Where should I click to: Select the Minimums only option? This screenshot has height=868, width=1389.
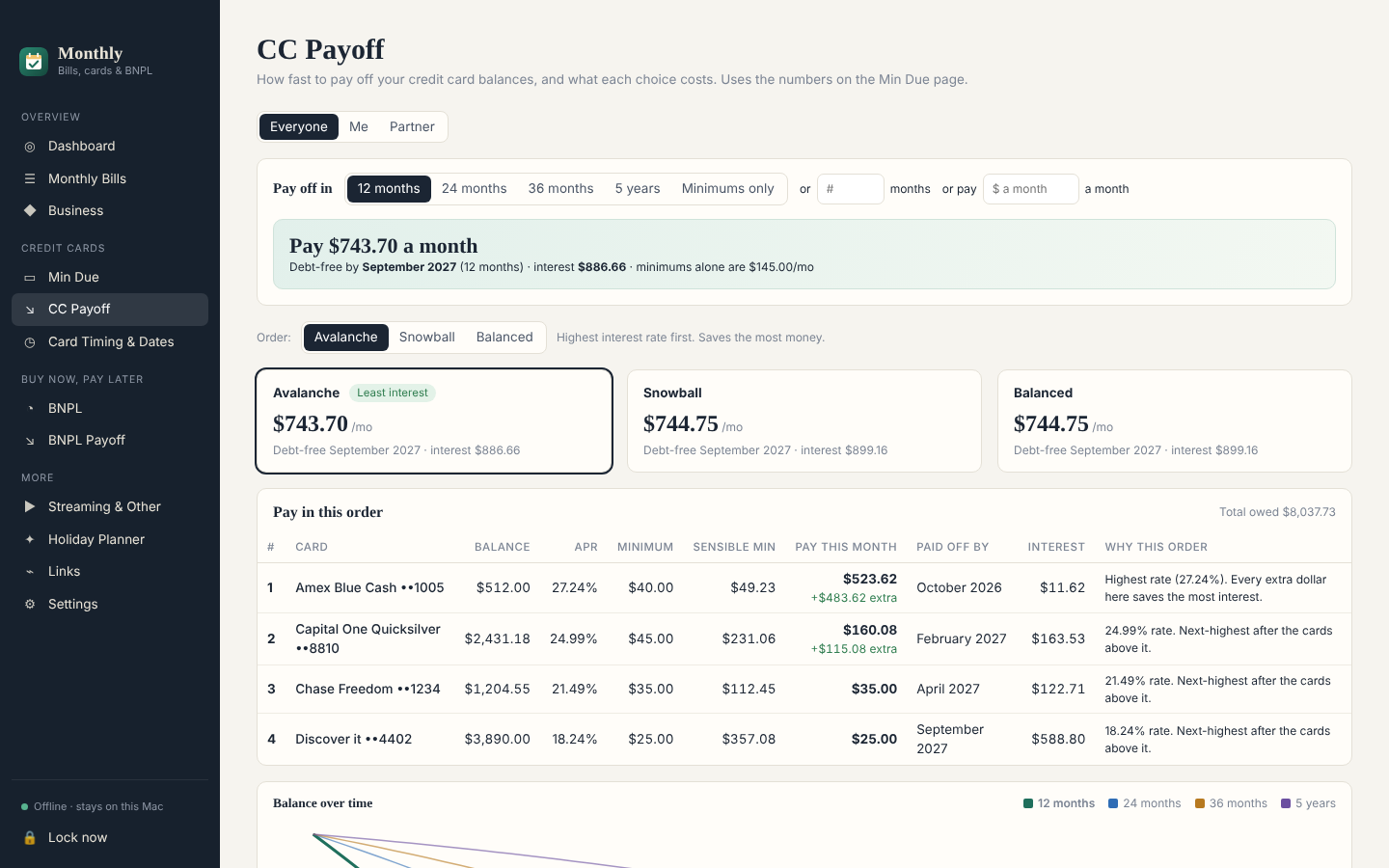pyautogui.click(x=728, y=188)
